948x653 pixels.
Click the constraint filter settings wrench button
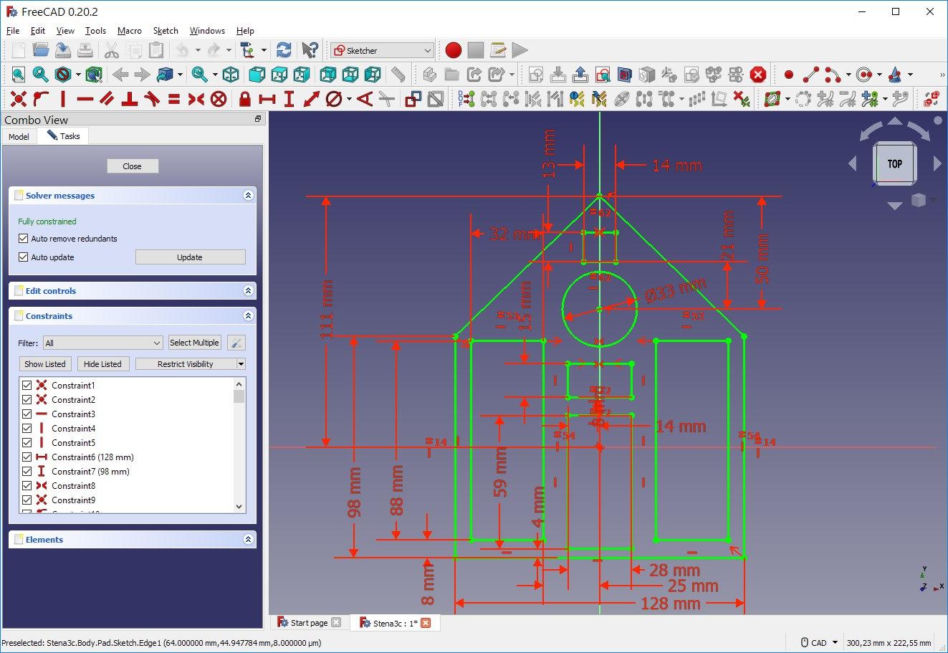(236, 343)
